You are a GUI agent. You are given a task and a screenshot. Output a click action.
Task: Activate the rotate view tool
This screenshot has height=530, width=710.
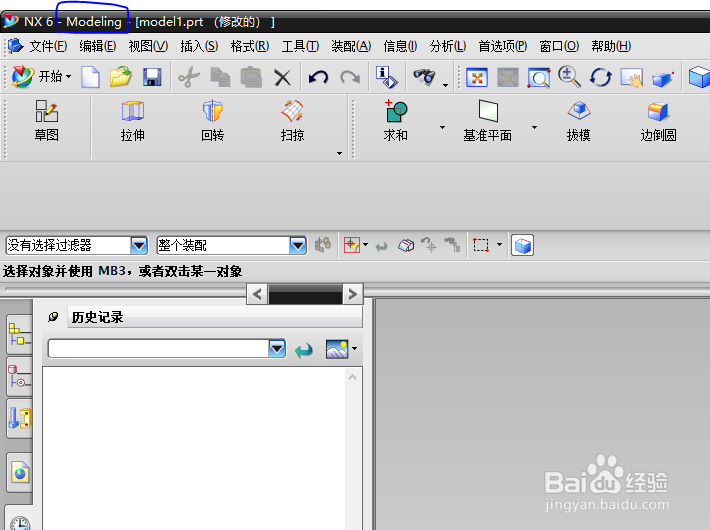click(600, 77)
